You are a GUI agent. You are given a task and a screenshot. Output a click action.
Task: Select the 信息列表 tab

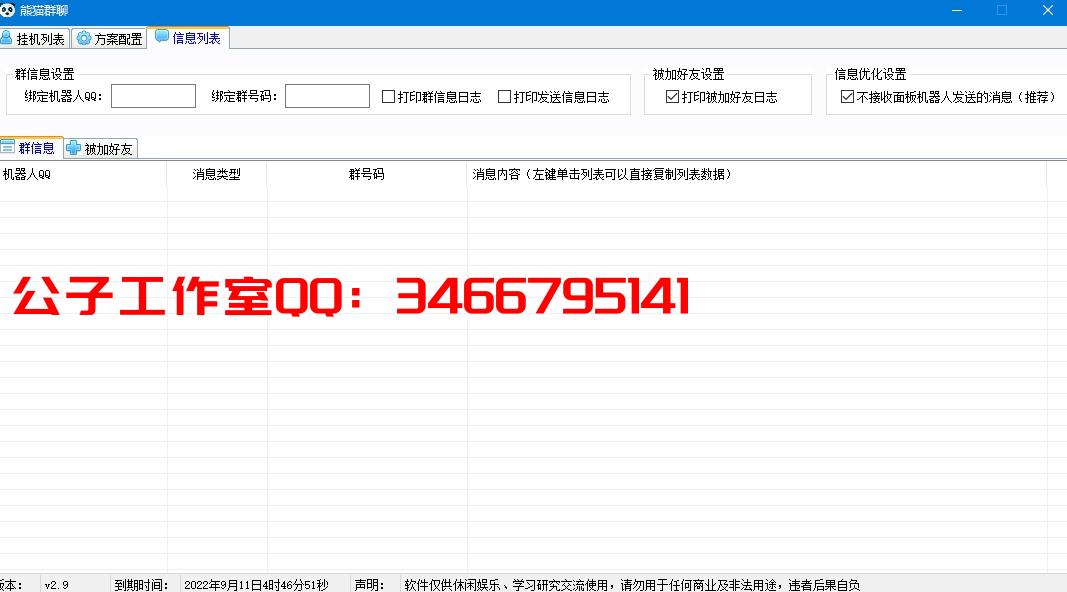[188, 38]
